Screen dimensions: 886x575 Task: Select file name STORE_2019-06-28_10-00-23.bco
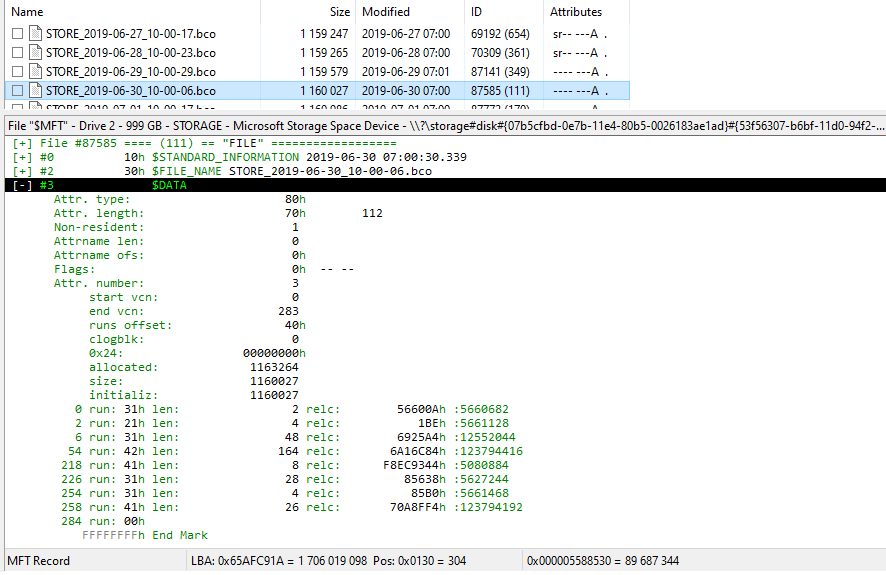pos(131,53)
